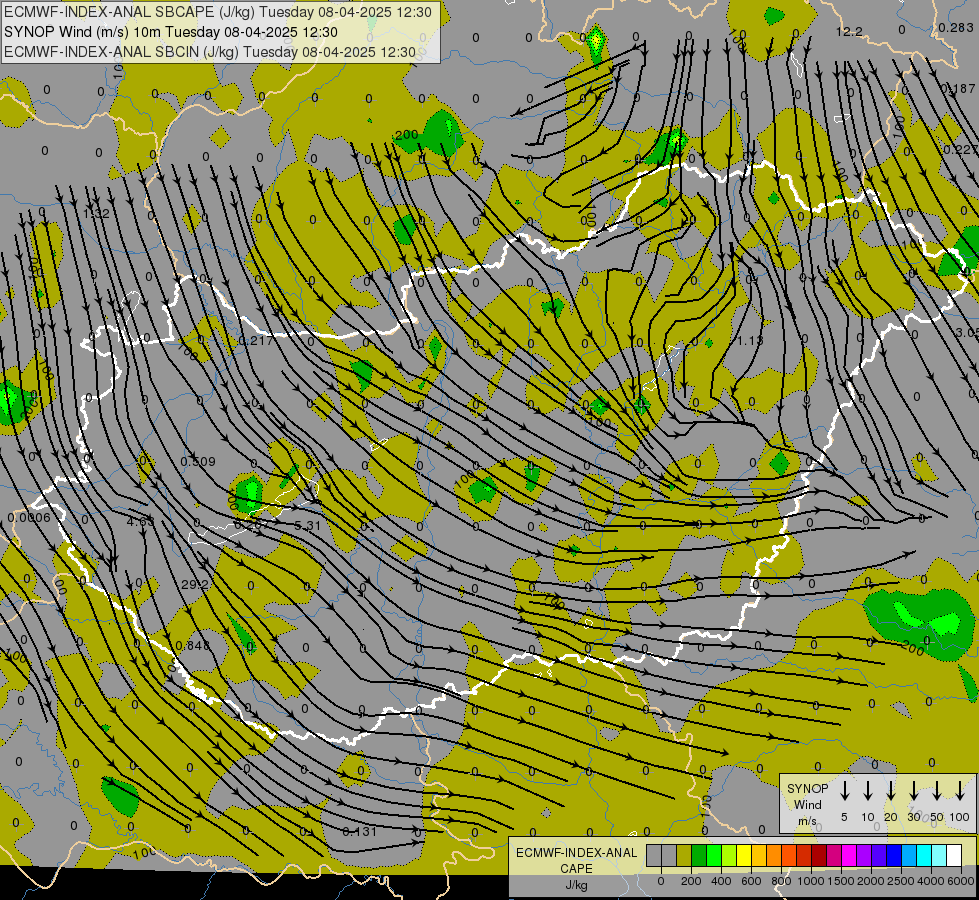Click the 600 tick label on CAPE scale
979x900 pixels.
click(x=751, y=881)
